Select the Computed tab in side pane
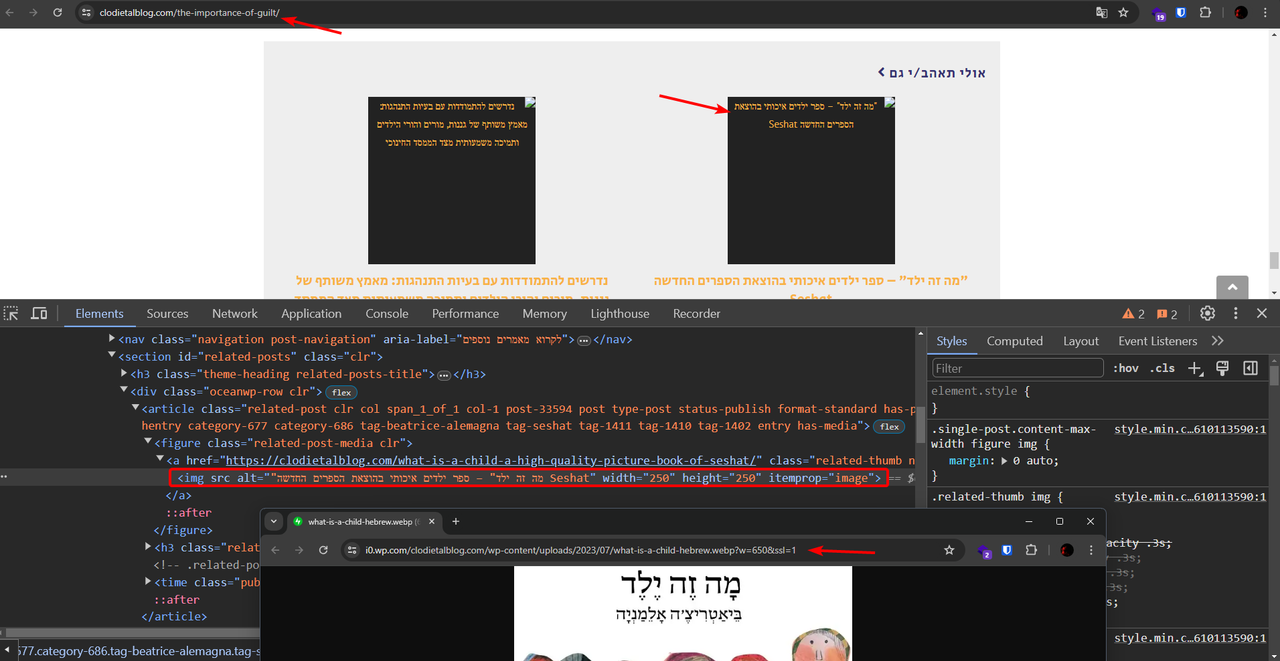Image resolution: width=1280 pixels, height=661 pixels. pos(1015,341)
